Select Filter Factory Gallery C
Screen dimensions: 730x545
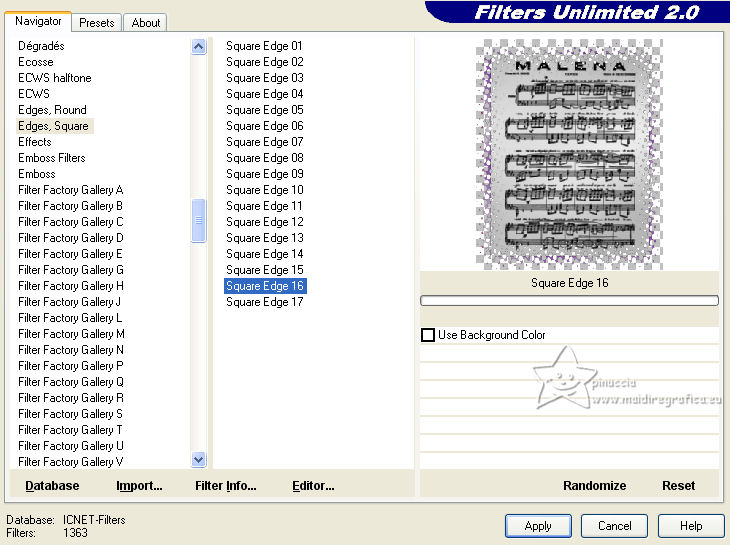[x=70, y=222]
